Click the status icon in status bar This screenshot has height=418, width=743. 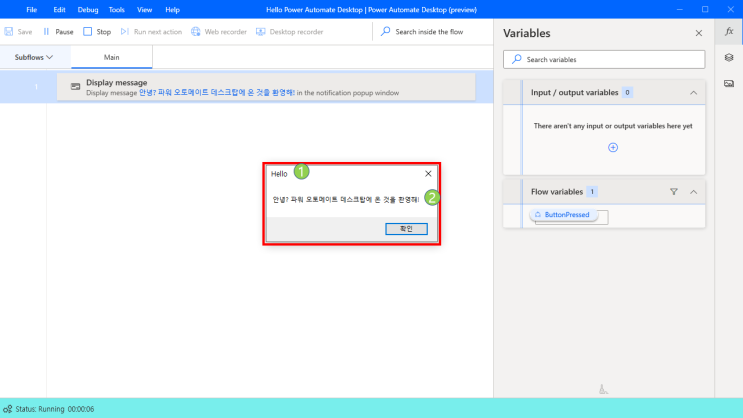pyautogui.click(x=8, y=409)
